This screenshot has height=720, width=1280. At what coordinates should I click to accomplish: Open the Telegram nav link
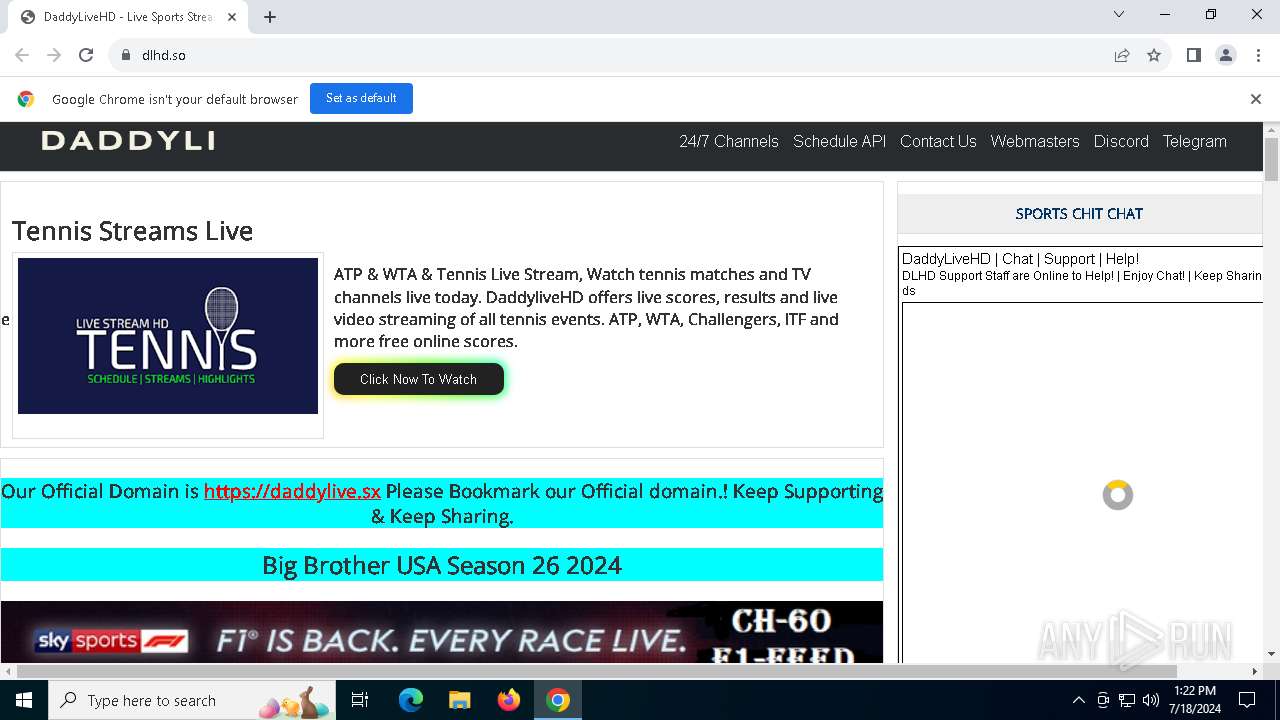(1194, 141)
